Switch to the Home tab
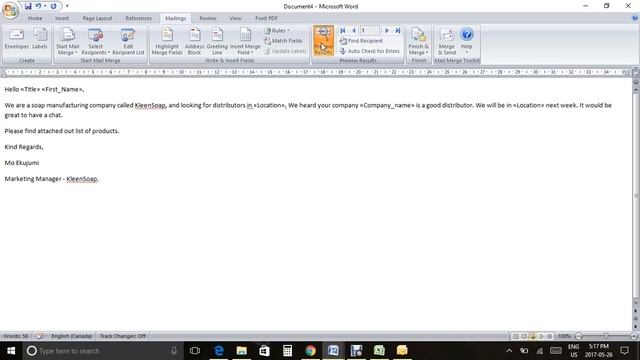This screenshot has width=640, height=360. pyautogui.click(x=35, y=18)
